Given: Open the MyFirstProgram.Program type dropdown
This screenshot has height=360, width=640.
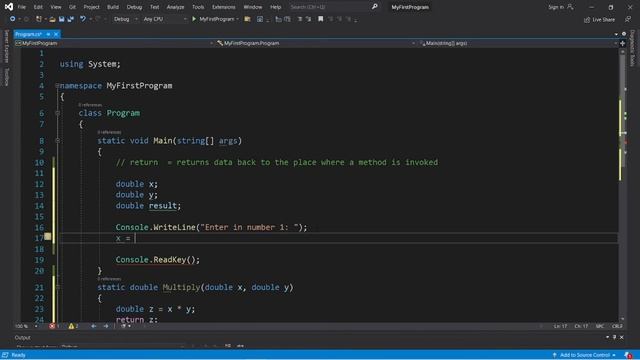Looking at the screenshot, I should click(316, 43).
